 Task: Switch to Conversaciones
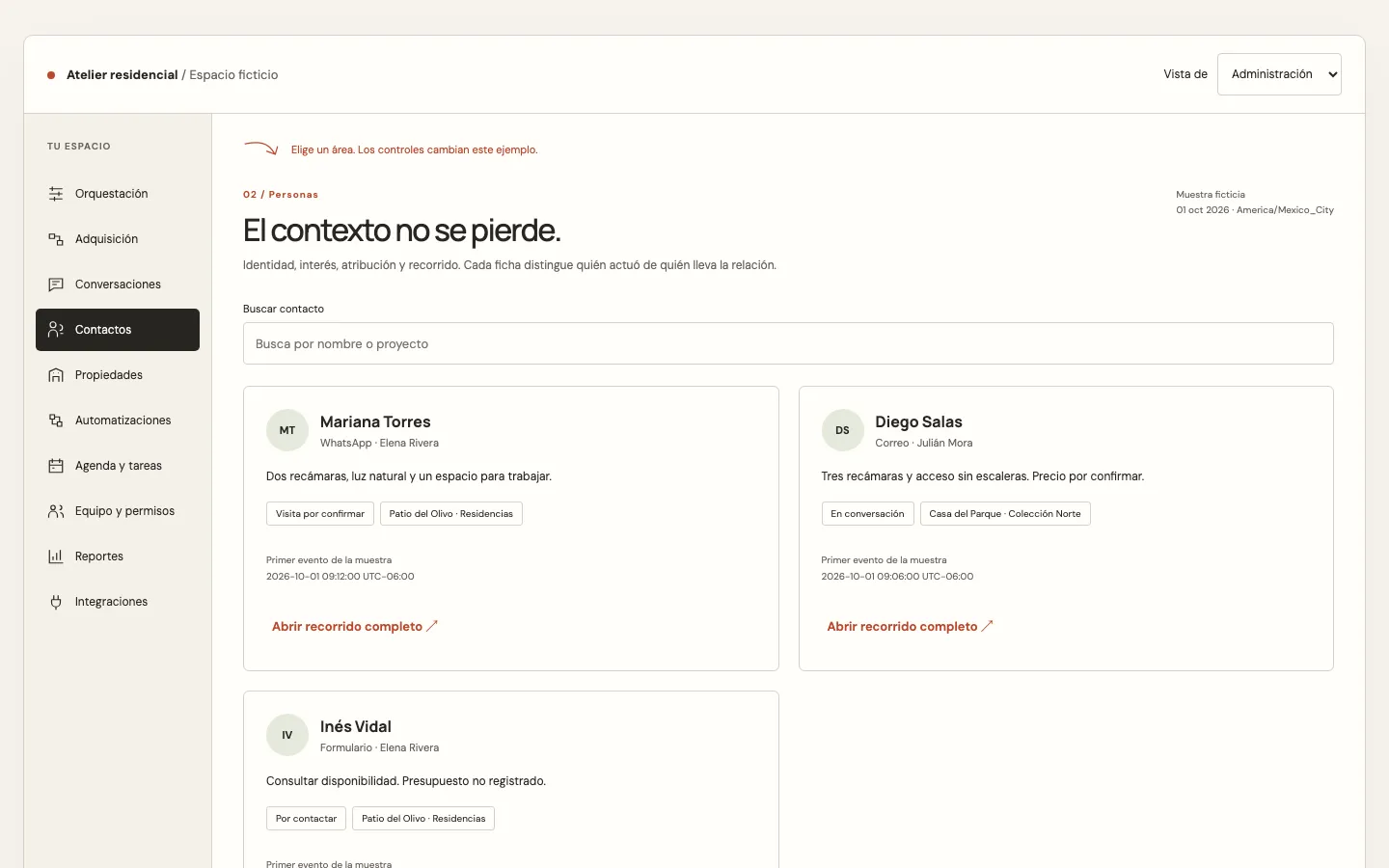pos(118,285)
